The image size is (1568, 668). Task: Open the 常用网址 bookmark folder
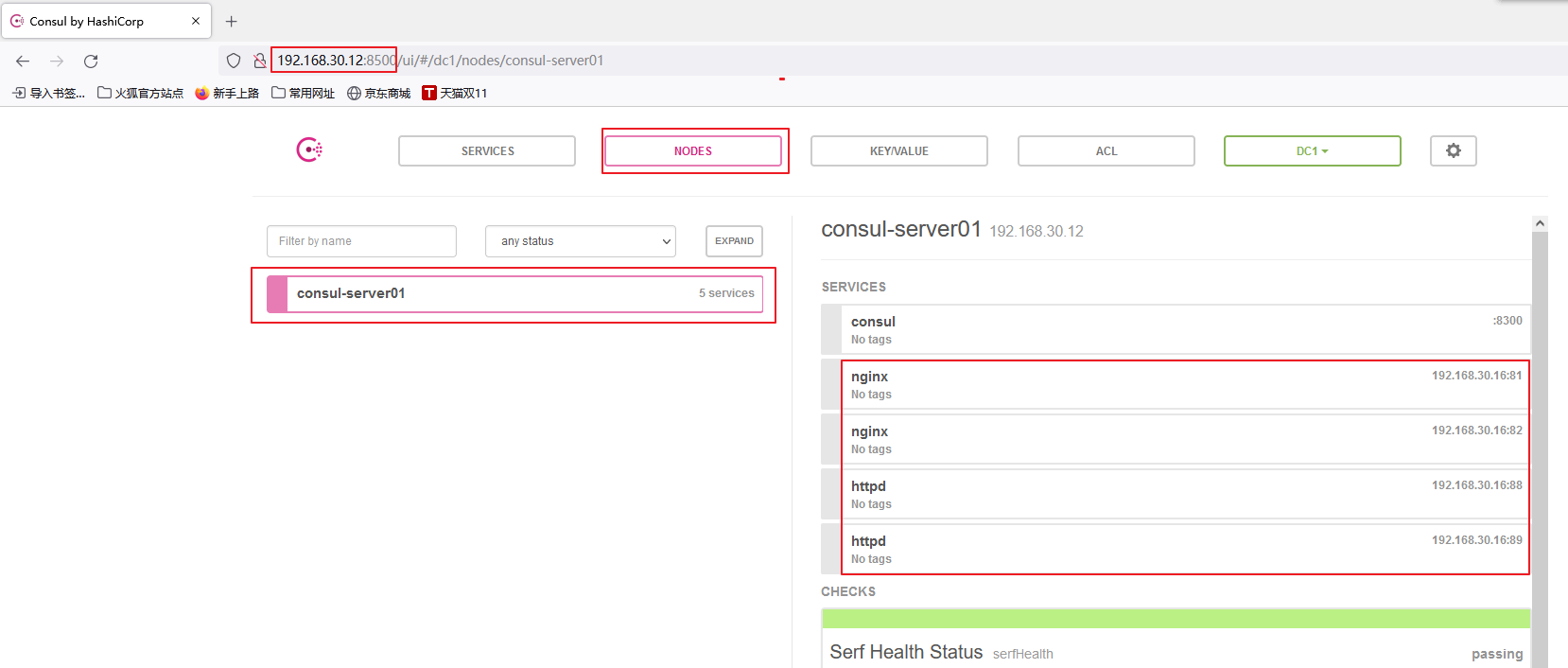click(303, 93)
